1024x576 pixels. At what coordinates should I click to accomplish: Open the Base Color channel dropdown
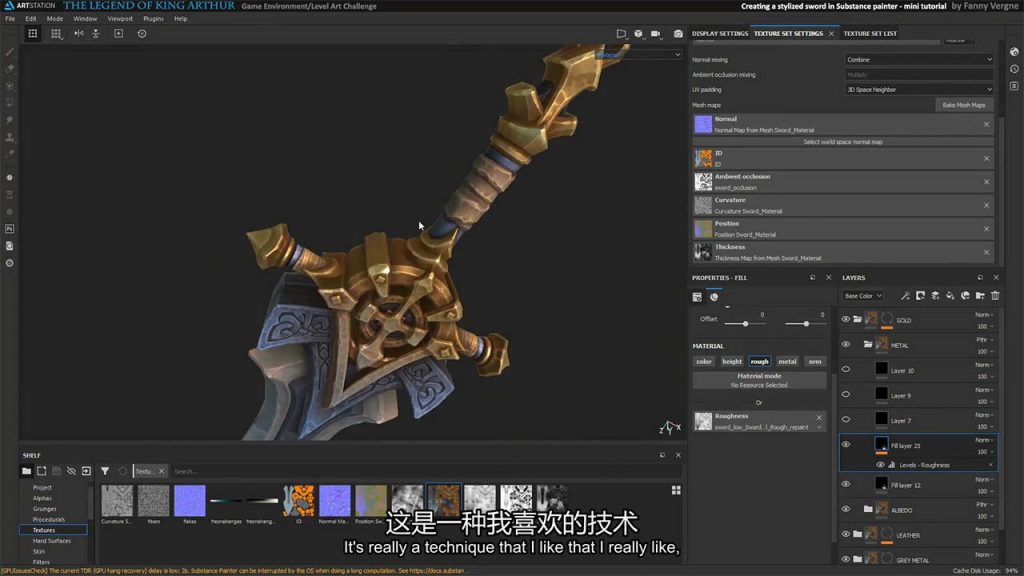(863, 296)
